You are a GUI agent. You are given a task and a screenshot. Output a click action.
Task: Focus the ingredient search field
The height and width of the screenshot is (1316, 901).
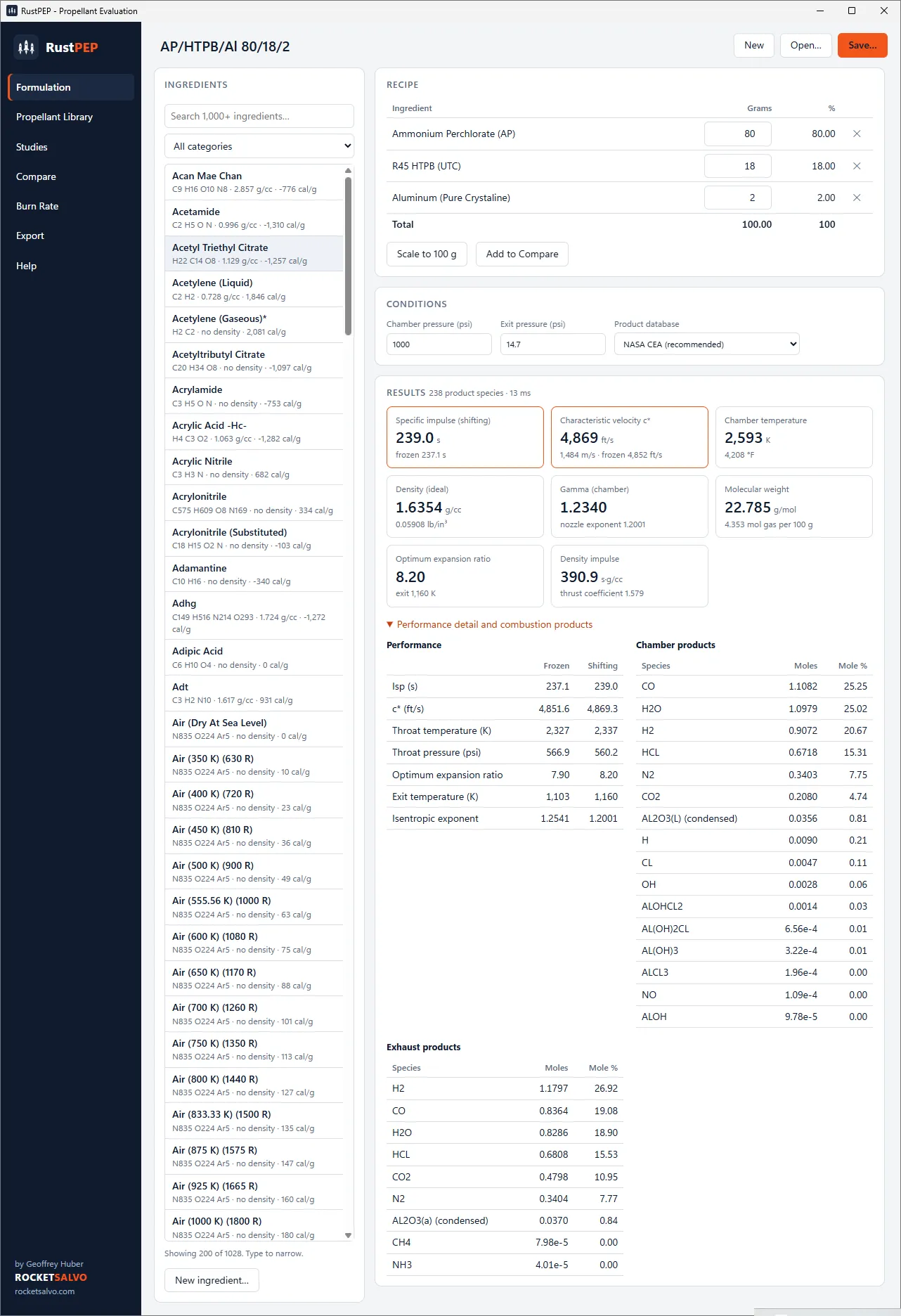click(259, 116)
